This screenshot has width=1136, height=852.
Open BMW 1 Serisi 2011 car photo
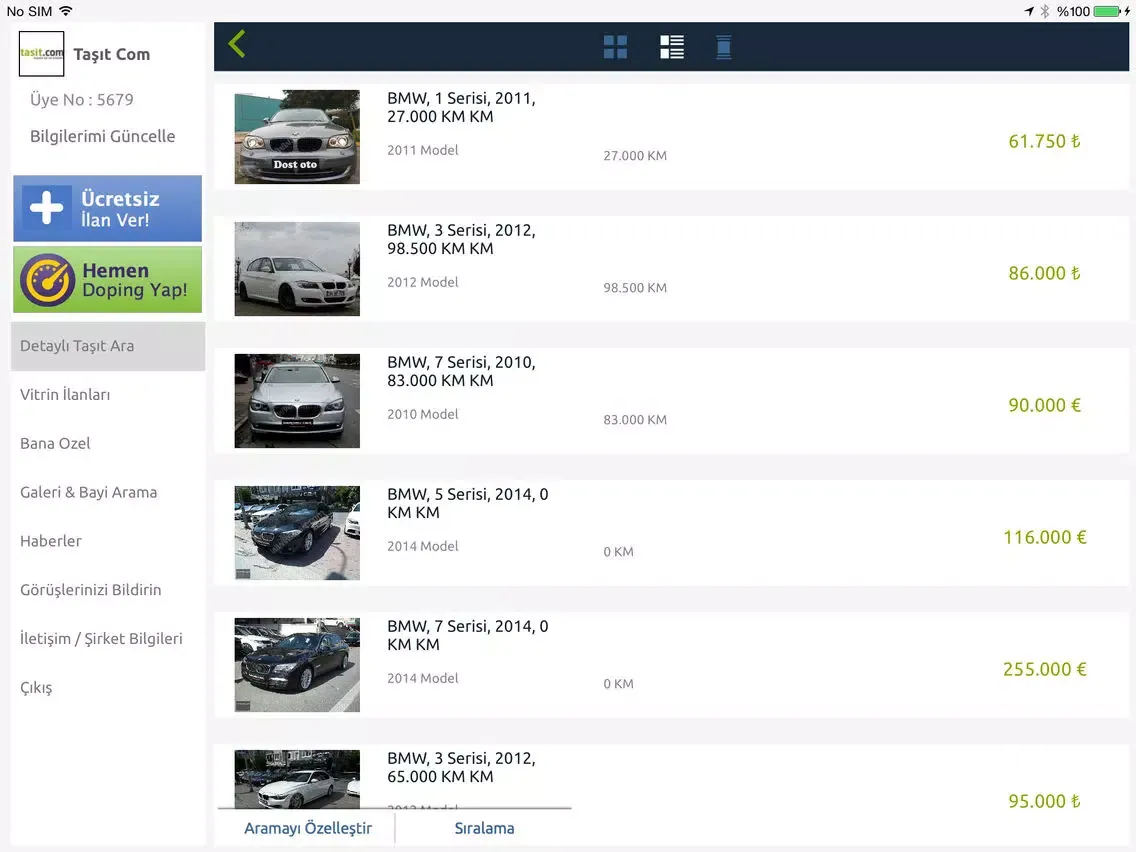[297, 137]
